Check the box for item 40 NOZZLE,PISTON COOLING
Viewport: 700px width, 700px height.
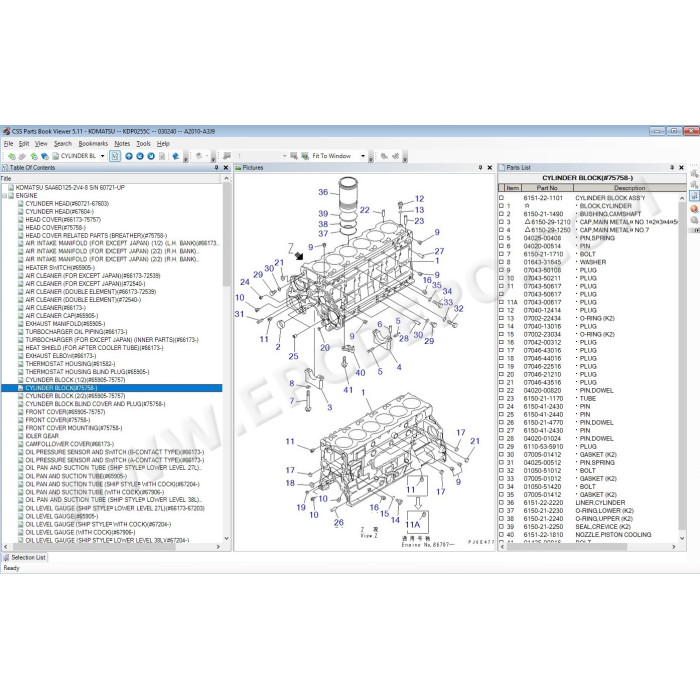click(x=501, y=535)
